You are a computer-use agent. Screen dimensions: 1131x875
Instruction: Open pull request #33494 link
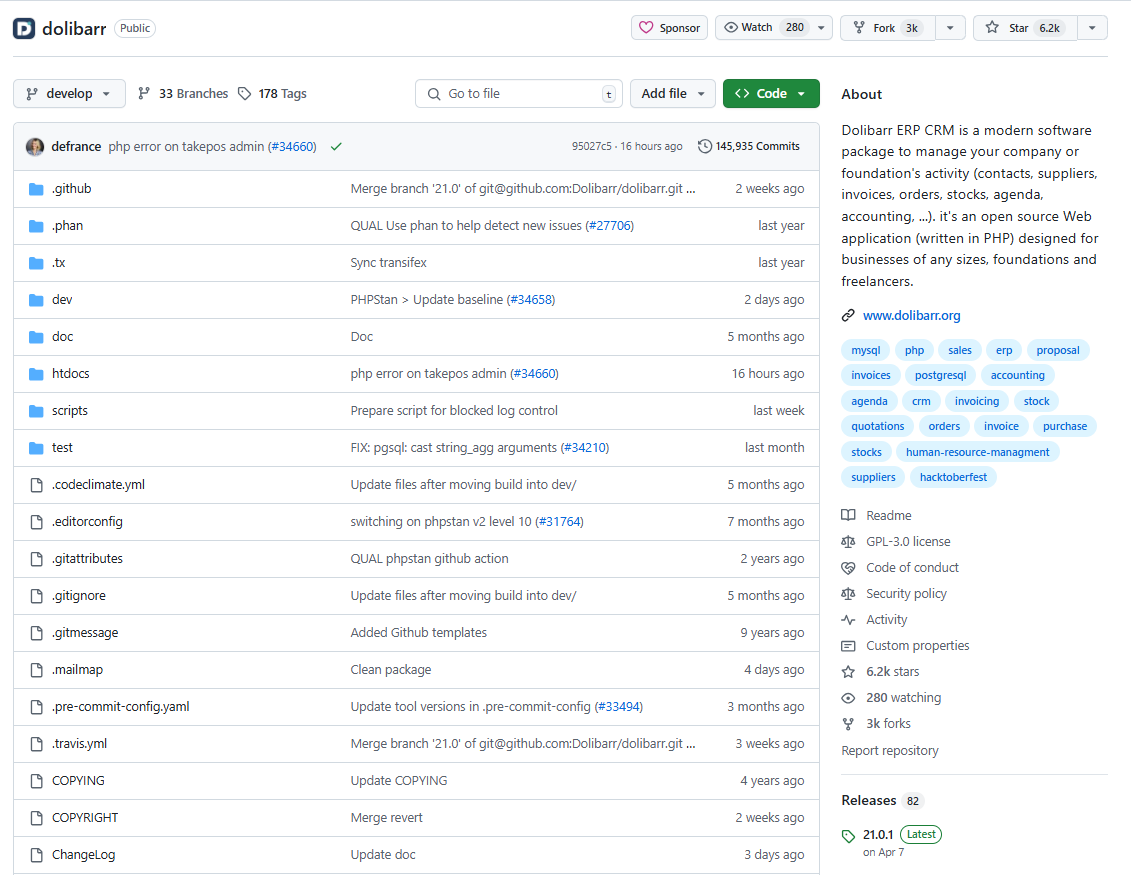618,707
